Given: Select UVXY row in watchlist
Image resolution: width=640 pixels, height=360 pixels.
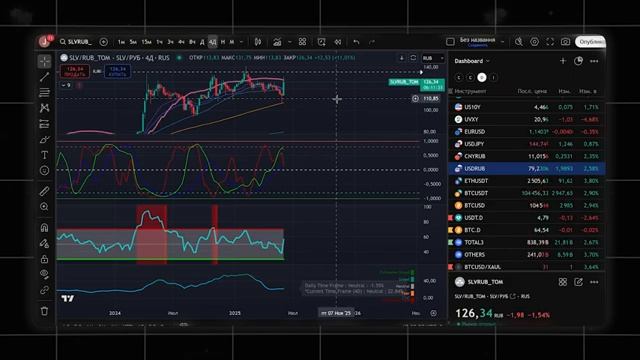Looking at the screenshot, I should [527, 119].
